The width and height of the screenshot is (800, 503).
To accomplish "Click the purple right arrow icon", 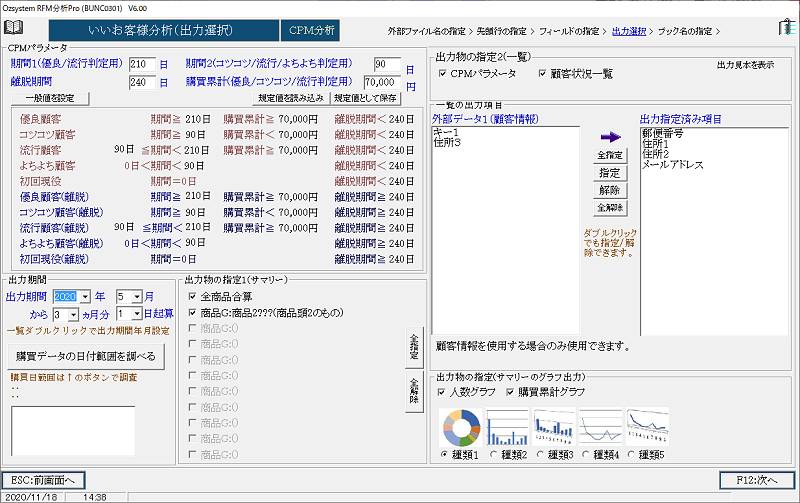I will pos(610,137).
